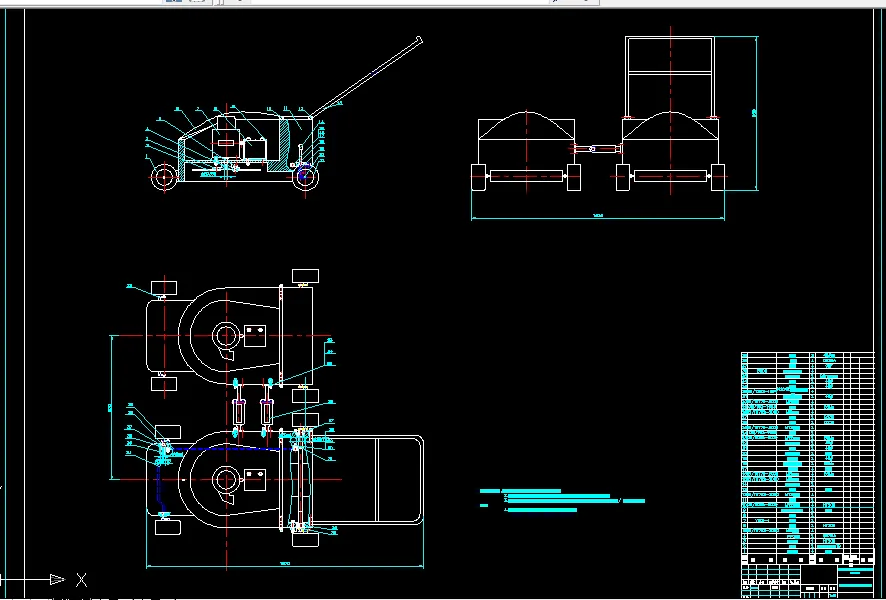Screen dimensions: 886x600
Task: Select the parts list table on right
Action: (807, 458)
